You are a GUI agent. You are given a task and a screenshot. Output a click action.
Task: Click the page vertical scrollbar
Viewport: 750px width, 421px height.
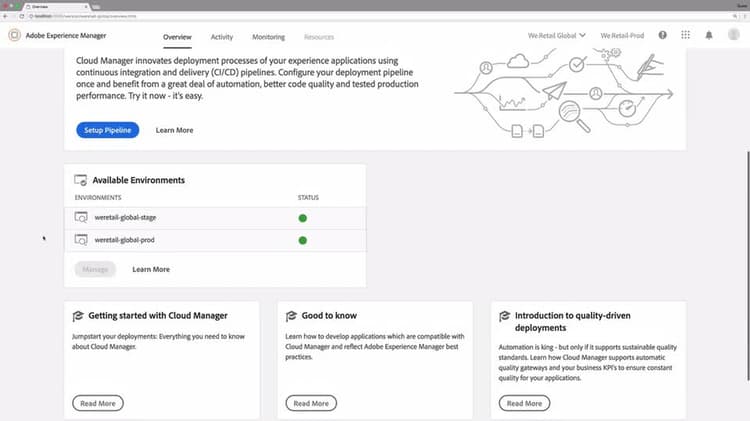point(748,266)
